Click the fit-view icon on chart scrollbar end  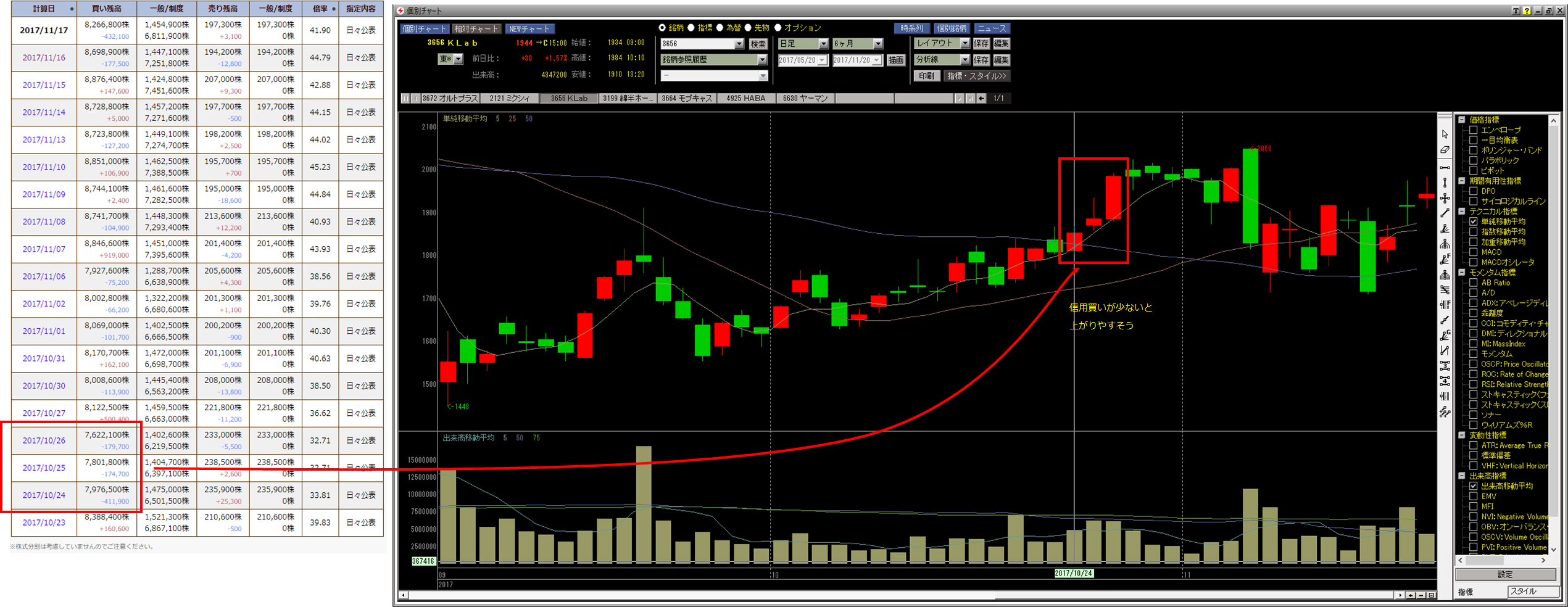(1432, 595)
